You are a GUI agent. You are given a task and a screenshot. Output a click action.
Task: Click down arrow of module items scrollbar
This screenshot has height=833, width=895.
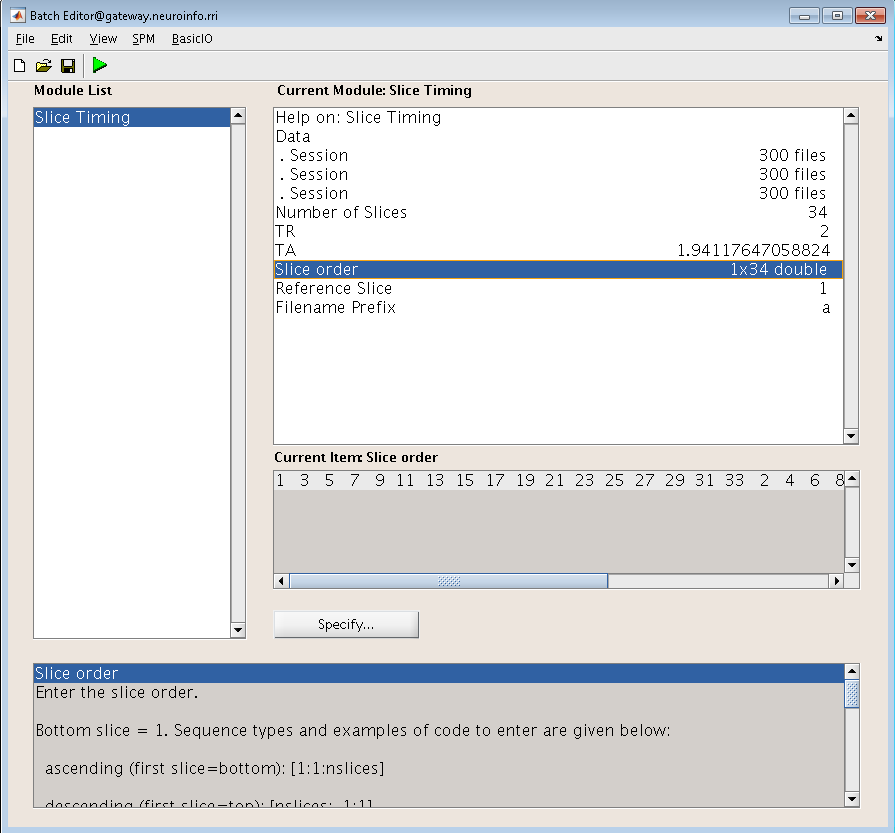pyautogui.click(x=851, y=436)
